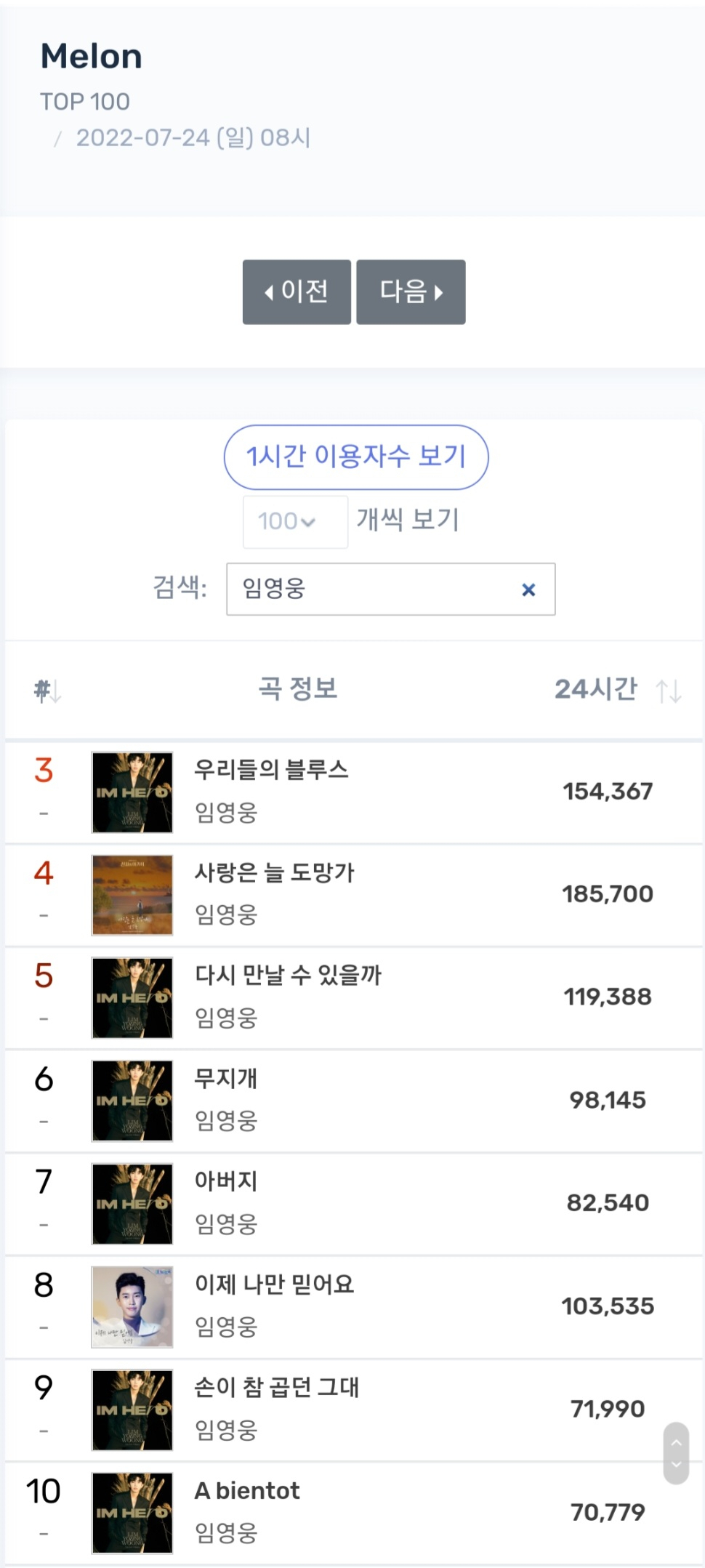The height and width of the screenshot is (1568, 705).
Task: Open album art for 우리들의 블루스
Action: click(x=132, y=792)
